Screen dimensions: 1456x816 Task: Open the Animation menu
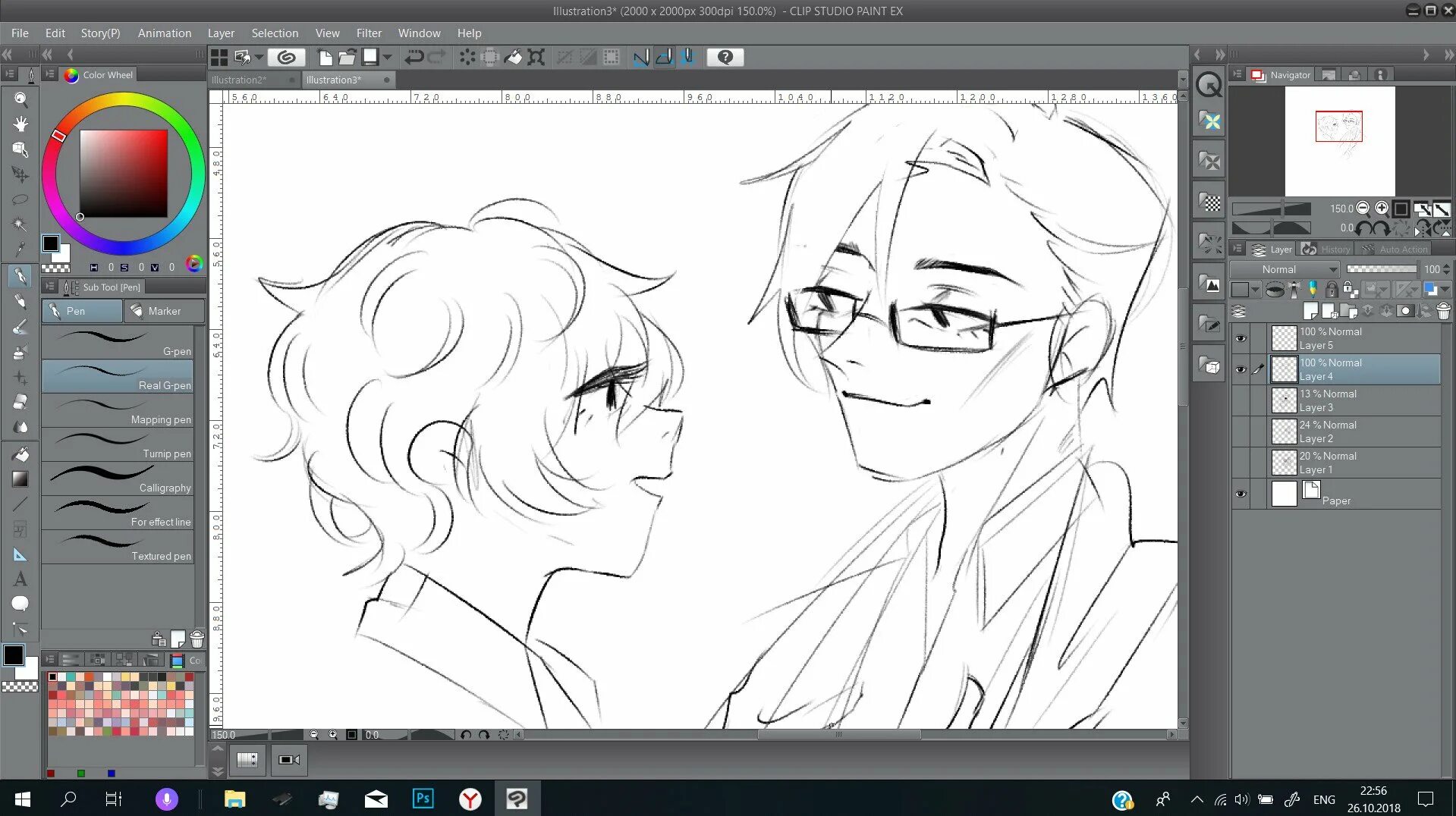164,33
